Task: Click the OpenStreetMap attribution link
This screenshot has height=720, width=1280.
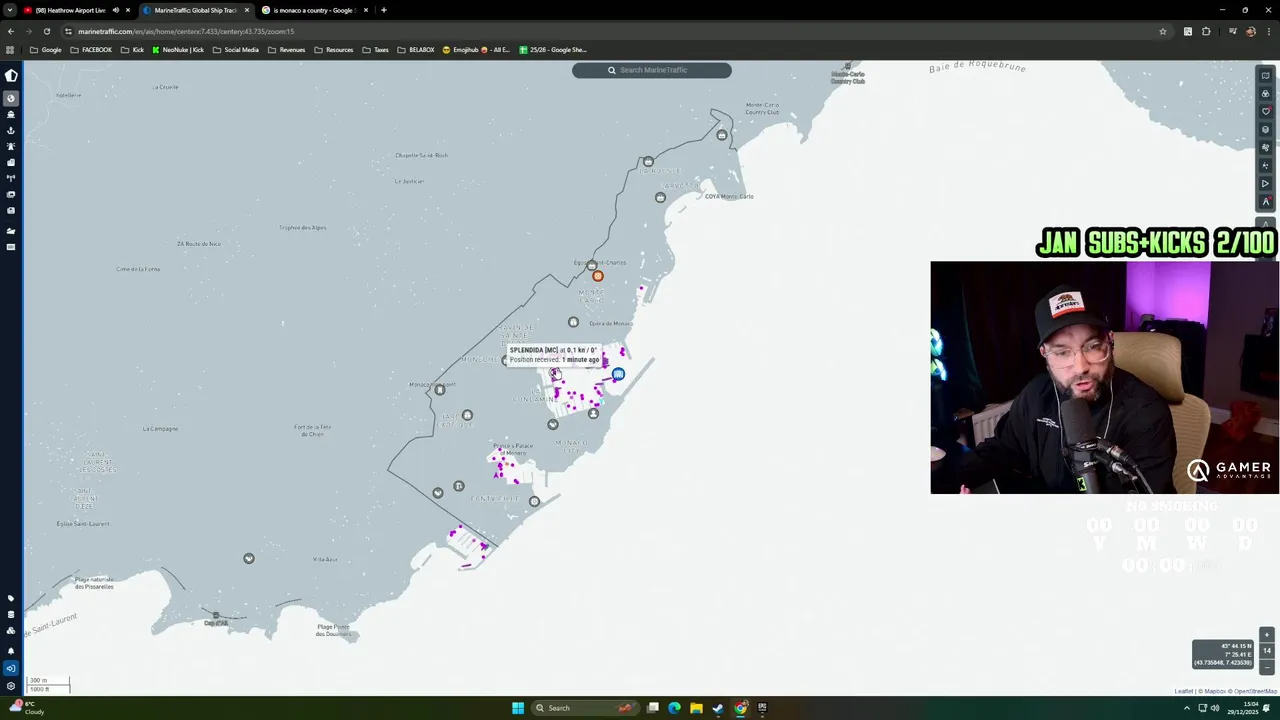Action: pyautogui.click(x=1255, y=691)
